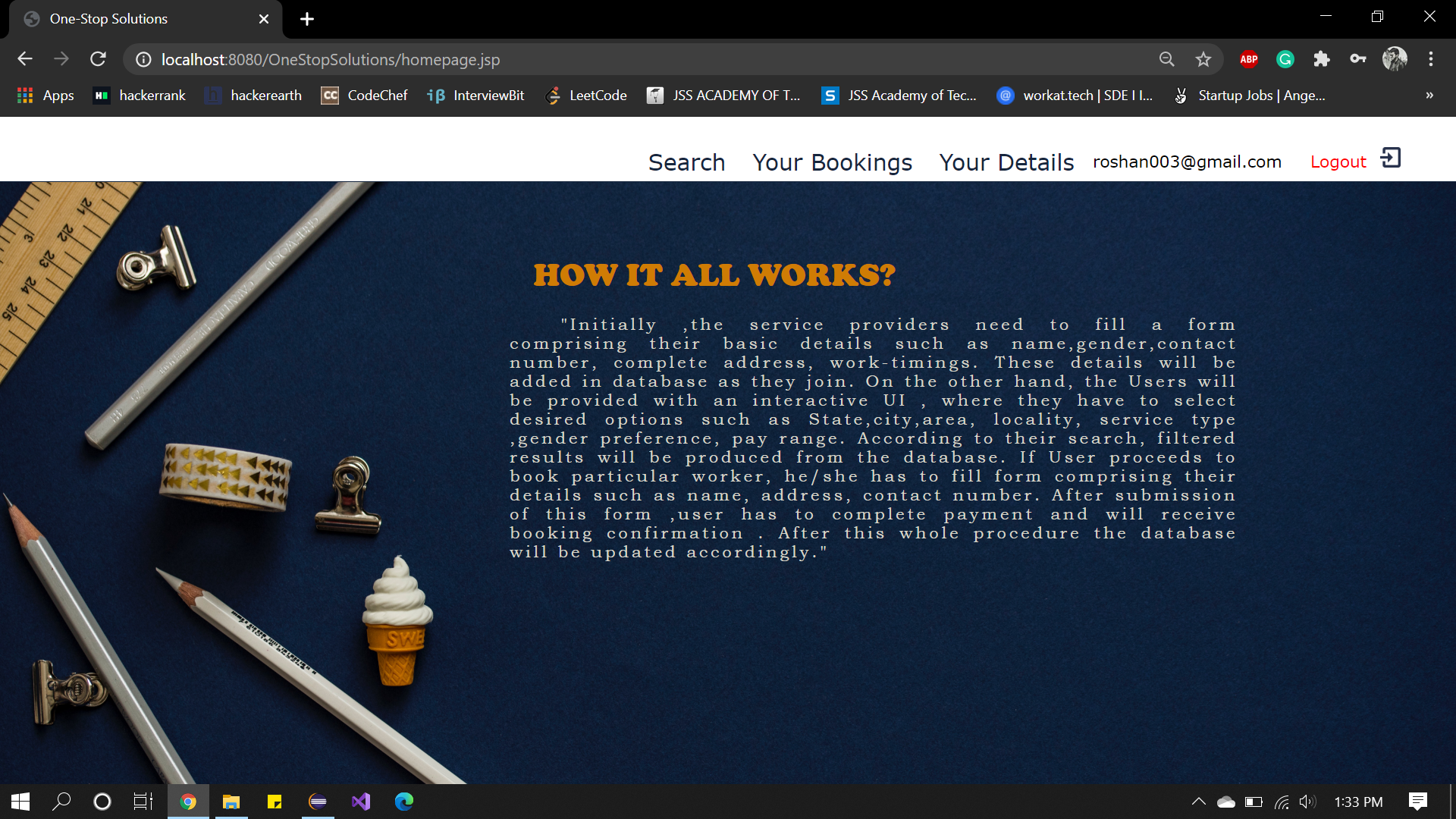Click the password key icon

click(1357, 59)
